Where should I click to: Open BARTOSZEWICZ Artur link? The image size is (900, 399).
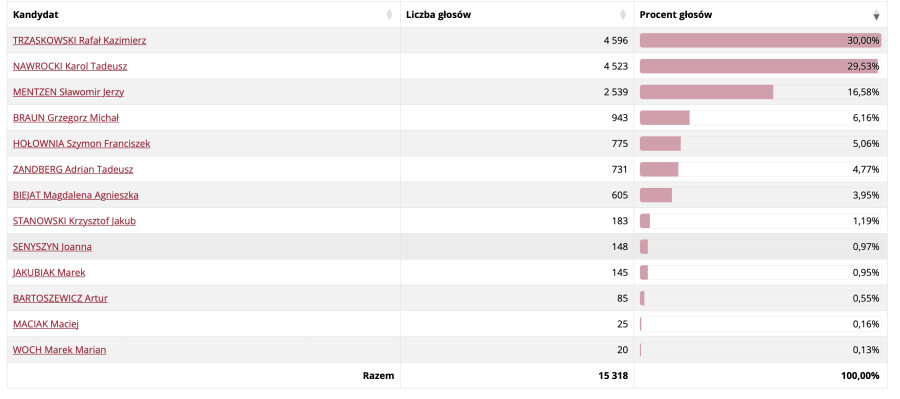point(60,299)
